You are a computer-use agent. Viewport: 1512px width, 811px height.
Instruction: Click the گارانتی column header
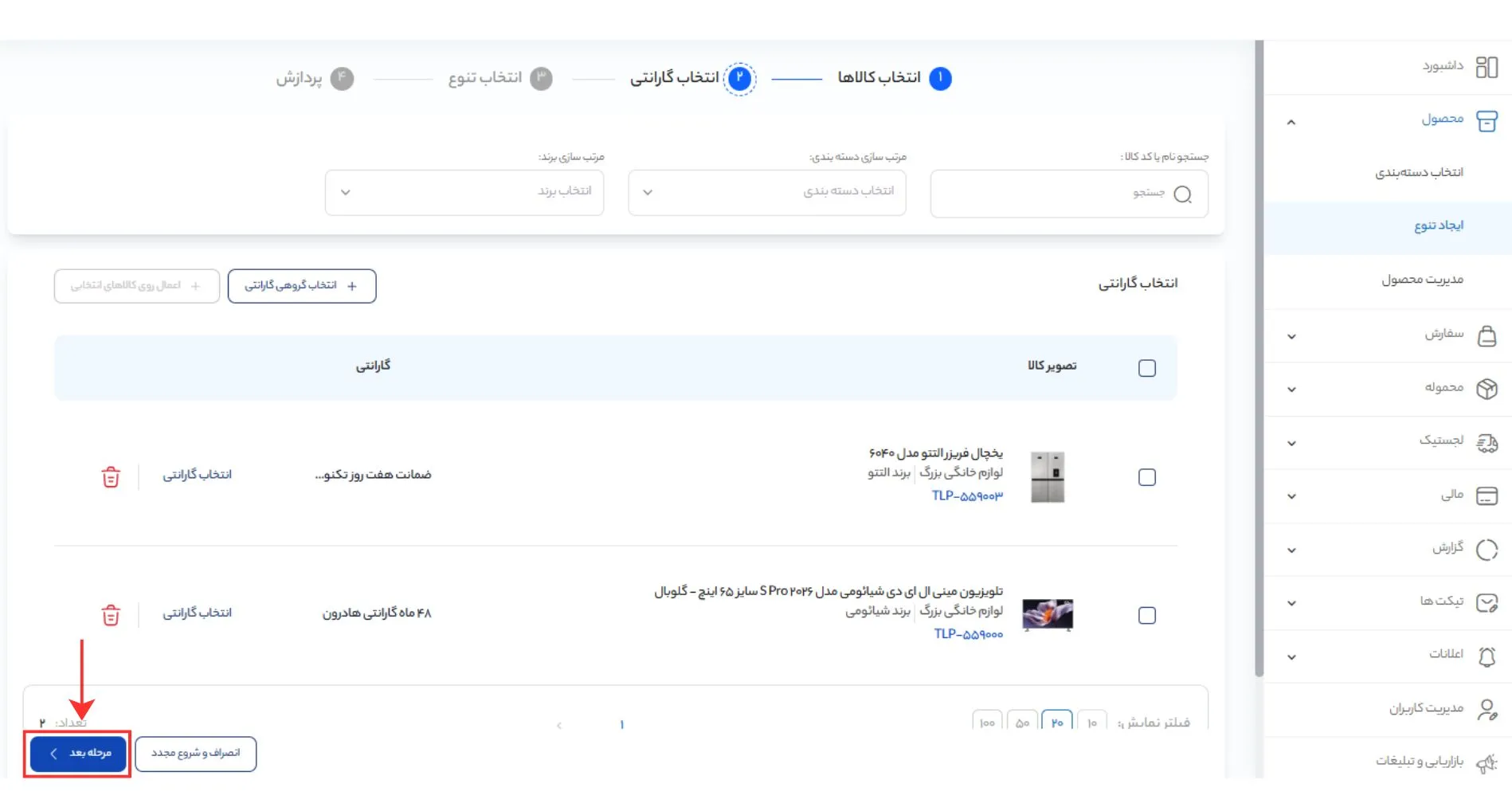[373, 366]
